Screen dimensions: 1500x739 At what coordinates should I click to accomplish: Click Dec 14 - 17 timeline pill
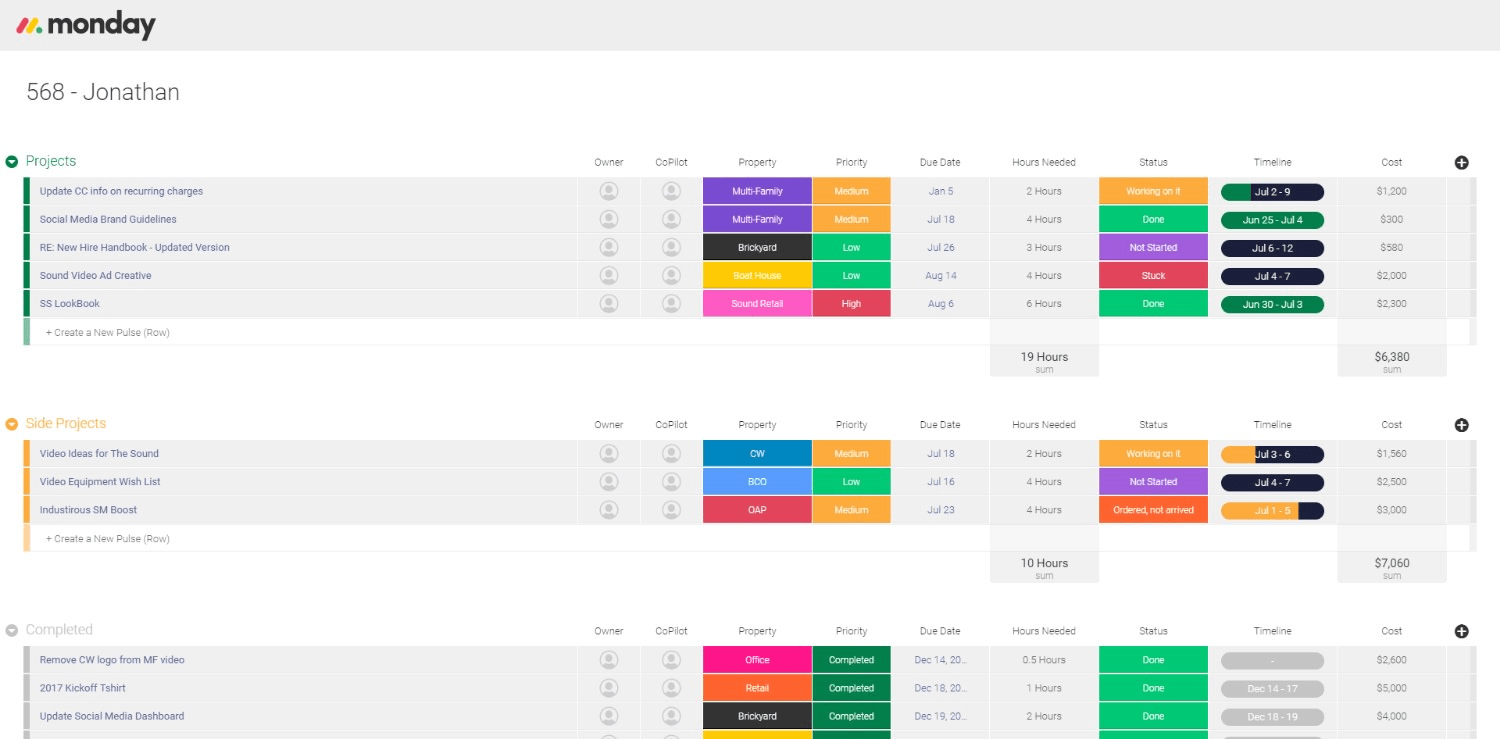[x=1272, y=689]
